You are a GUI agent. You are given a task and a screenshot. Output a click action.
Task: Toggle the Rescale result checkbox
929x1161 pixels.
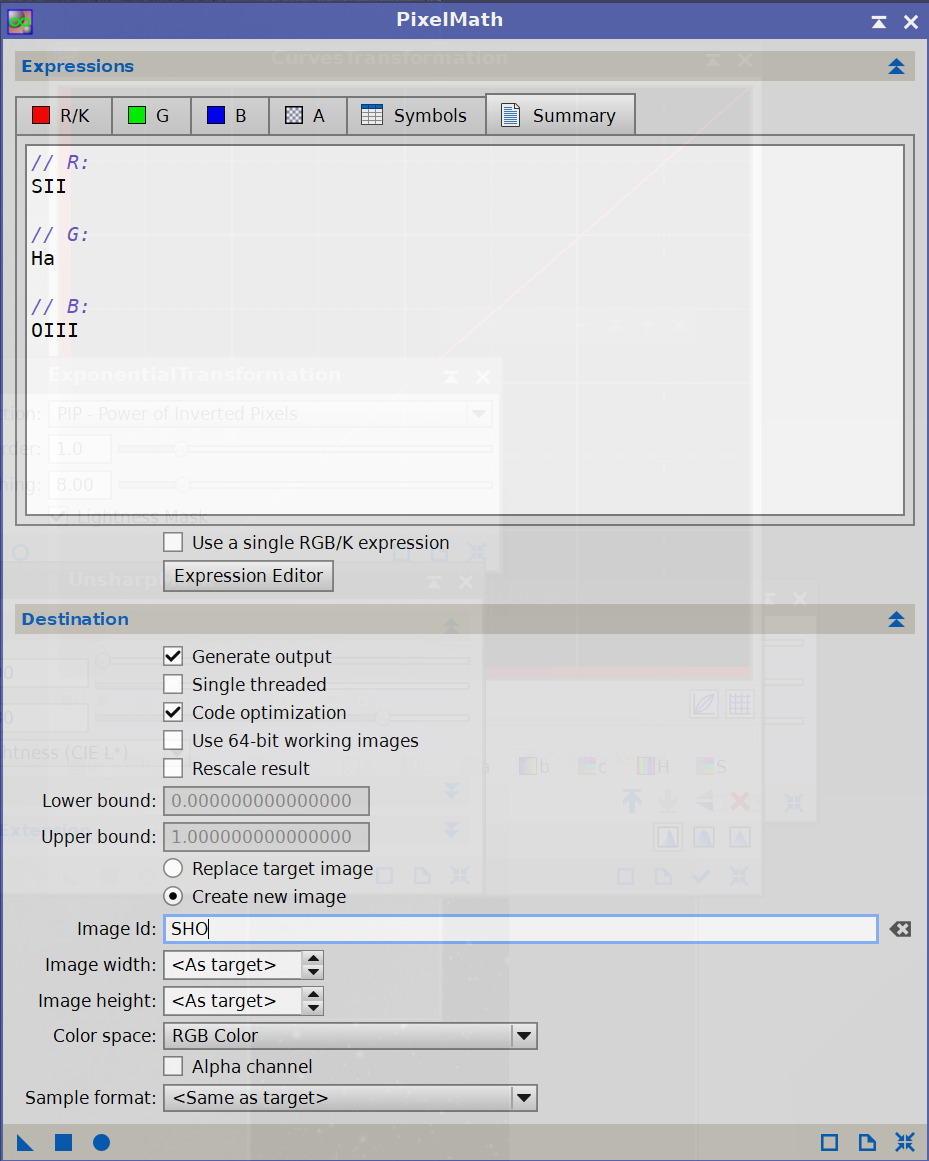[x=173, y=769]
